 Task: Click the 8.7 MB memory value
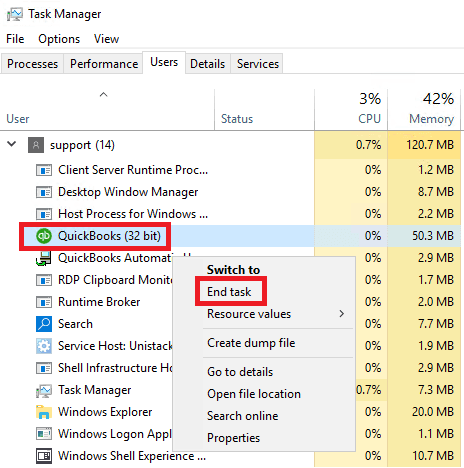tap(436, 192)
